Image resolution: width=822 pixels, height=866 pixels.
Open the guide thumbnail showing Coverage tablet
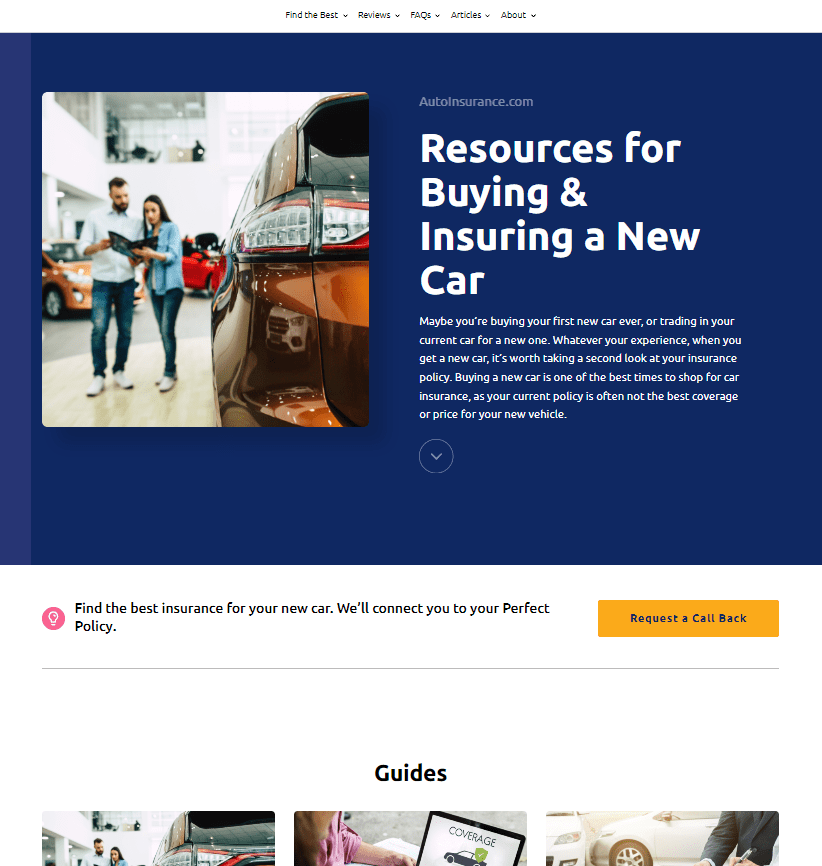[410, 838]
